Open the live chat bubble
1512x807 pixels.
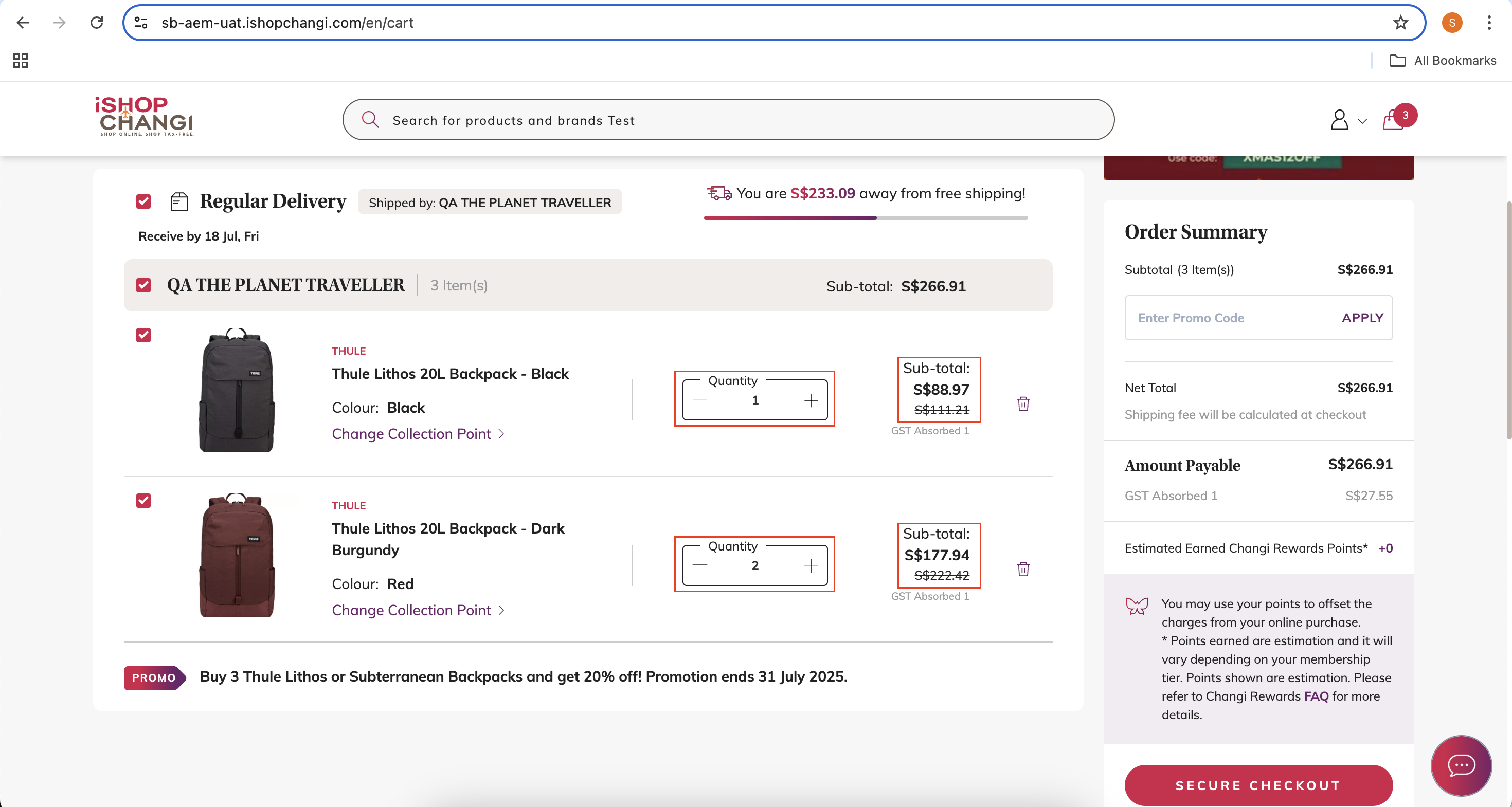(1461, 765)
